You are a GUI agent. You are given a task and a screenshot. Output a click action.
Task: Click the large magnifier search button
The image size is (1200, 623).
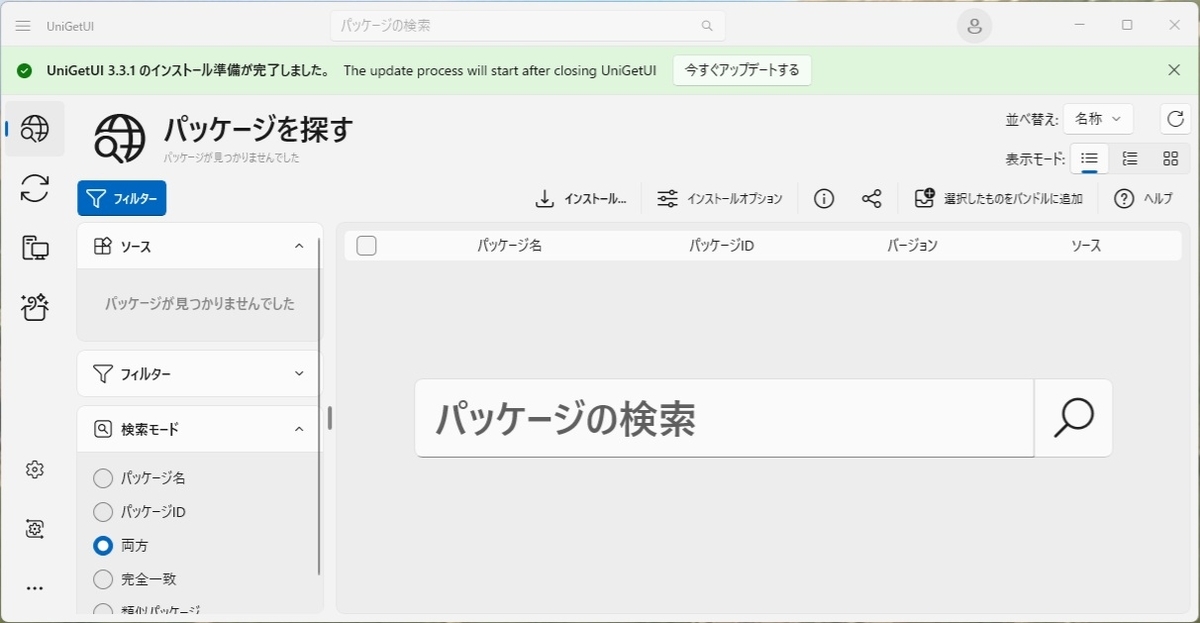tap(1074, 418)
